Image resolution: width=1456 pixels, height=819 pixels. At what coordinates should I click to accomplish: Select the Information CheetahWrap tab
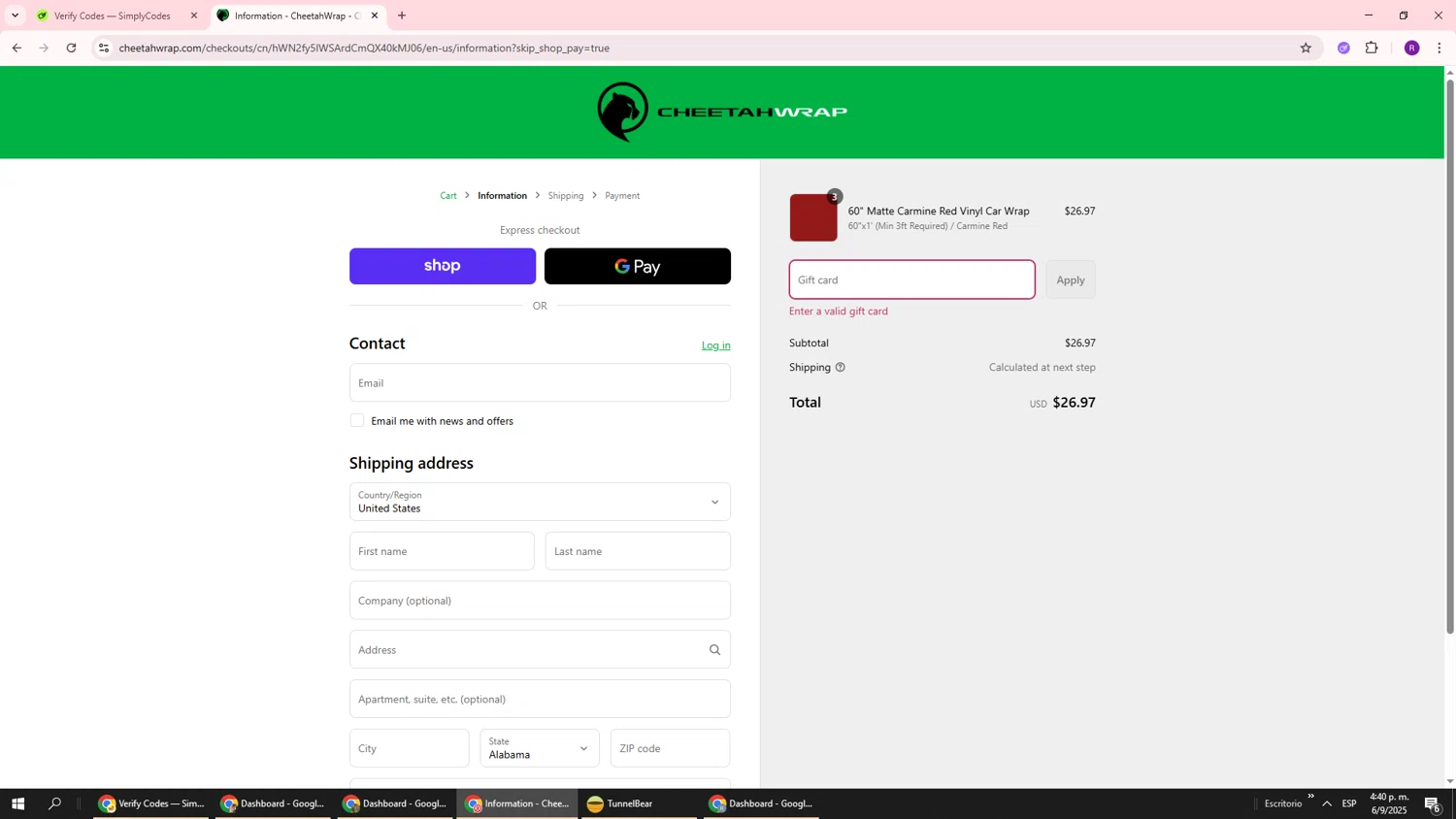click(x=297, y=16)
